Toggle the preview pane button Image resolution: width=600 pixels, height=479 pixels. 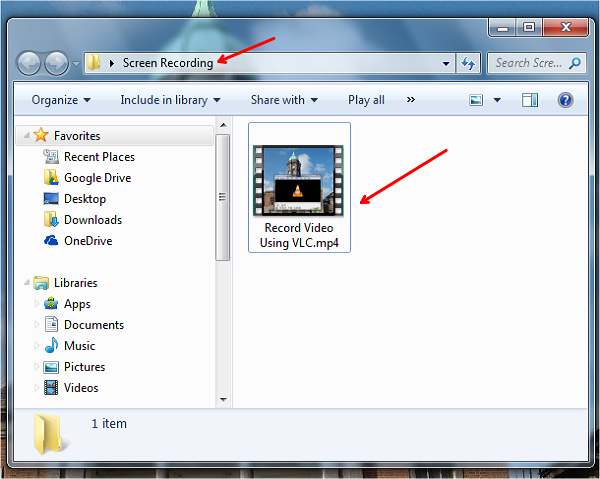pos(530,100)
